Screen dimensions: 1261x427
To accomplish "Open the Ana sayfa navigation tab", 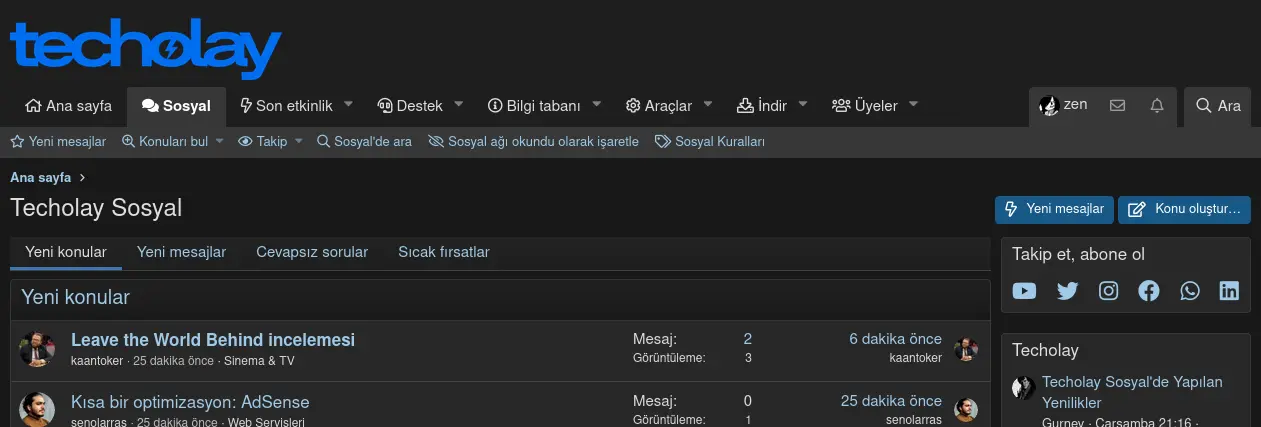I will click(68, 105).
